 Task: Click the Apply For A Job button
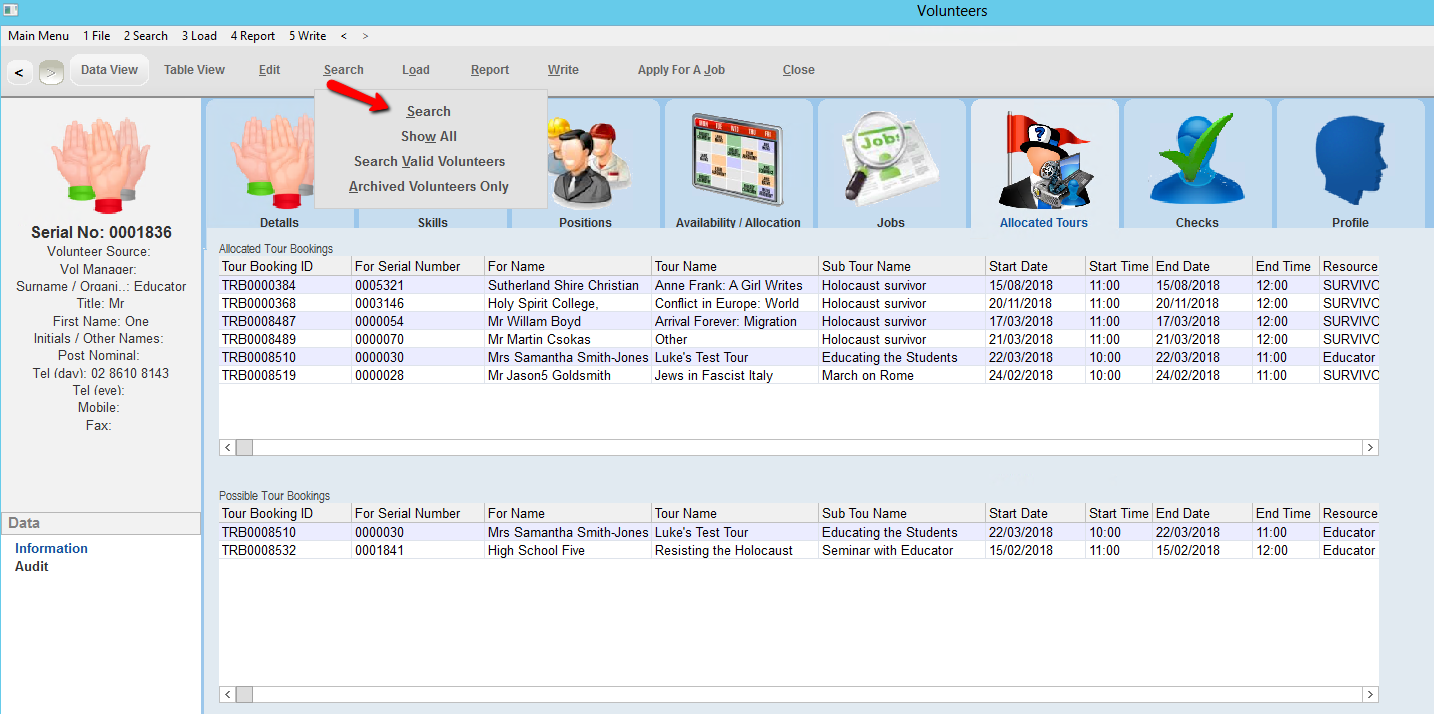pyautogui.click(x=681, y=70)
